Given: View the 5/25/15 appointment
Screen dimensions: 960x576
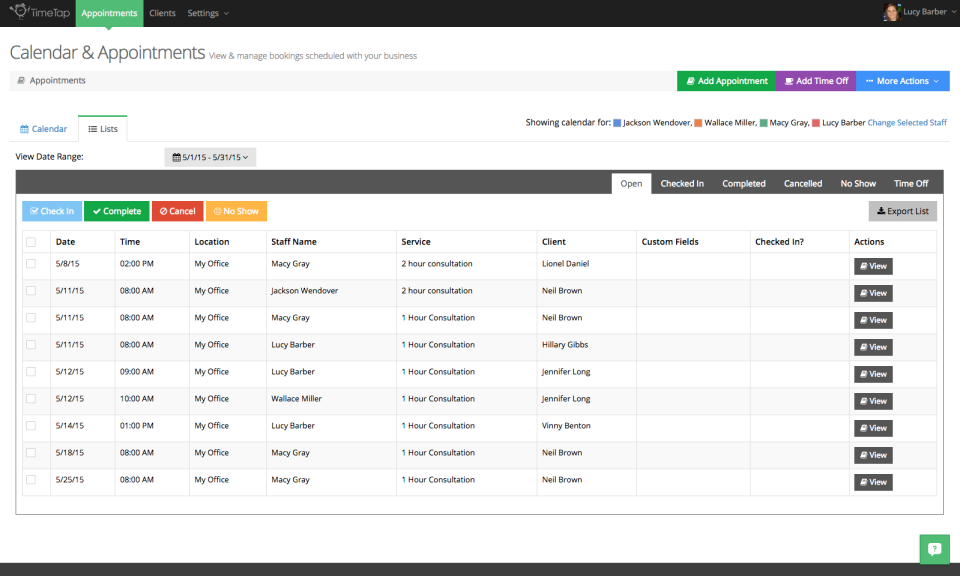Looking at the screenshot, I should [873, 482].
